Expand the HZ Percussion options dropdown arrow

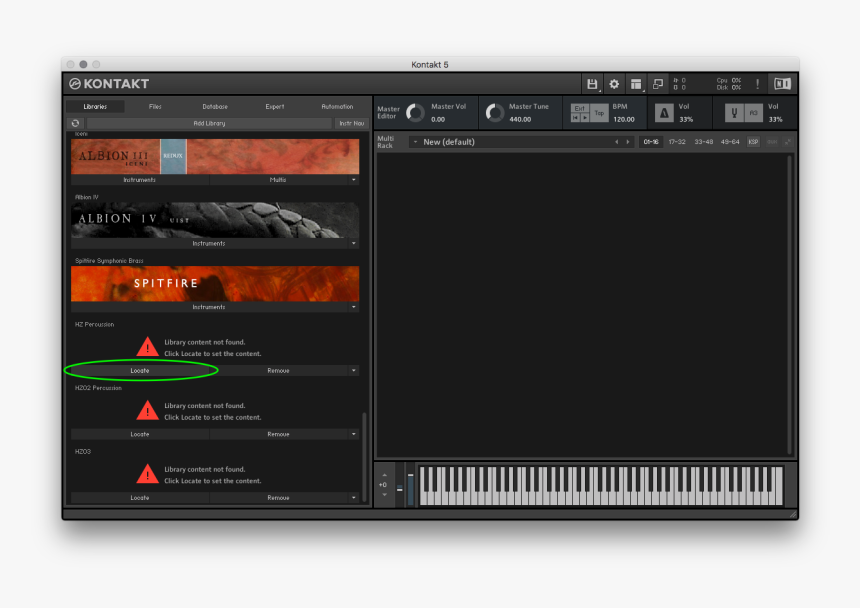click(353, 371)
